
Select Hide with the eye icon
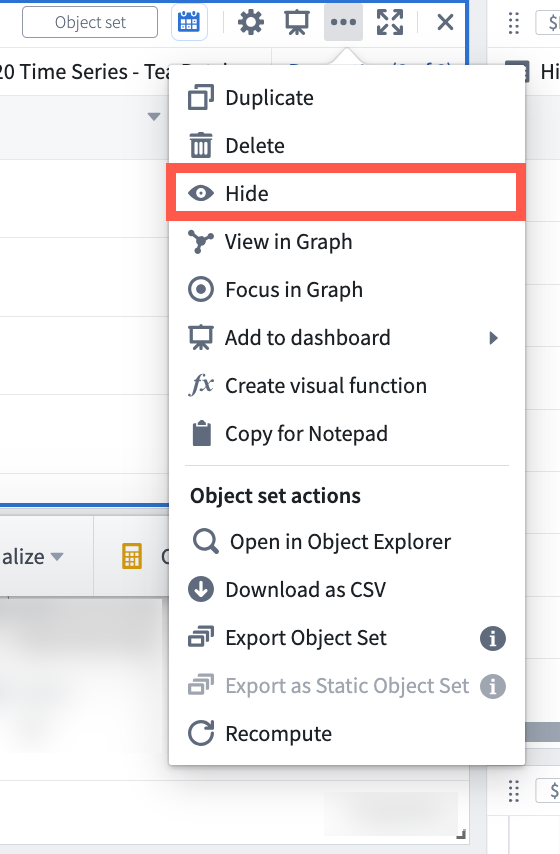coord(346,193)
